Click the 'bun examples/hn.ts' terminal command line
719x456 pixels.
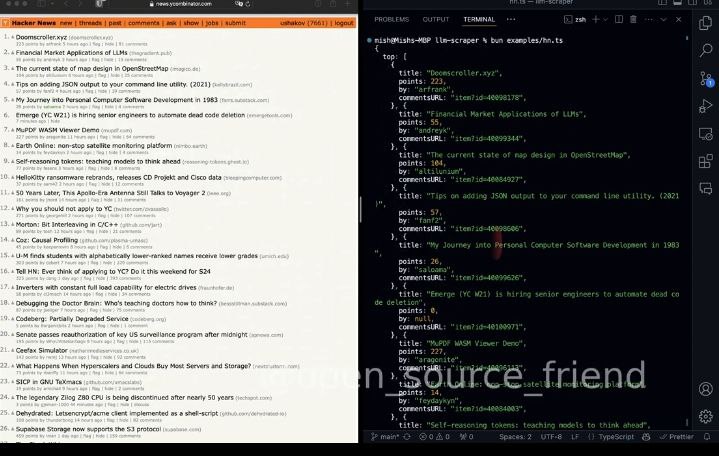click(526, 40)
